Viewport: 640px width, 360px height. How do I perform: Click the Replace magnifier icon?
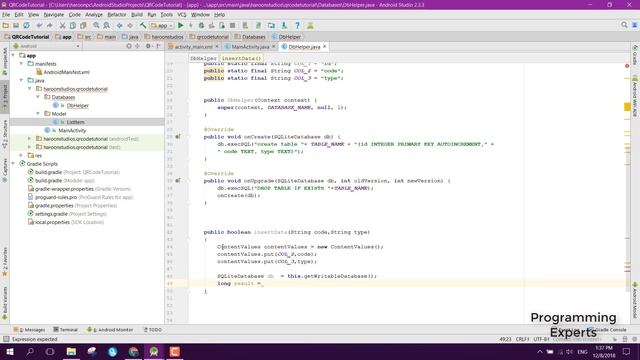point(107,25)
